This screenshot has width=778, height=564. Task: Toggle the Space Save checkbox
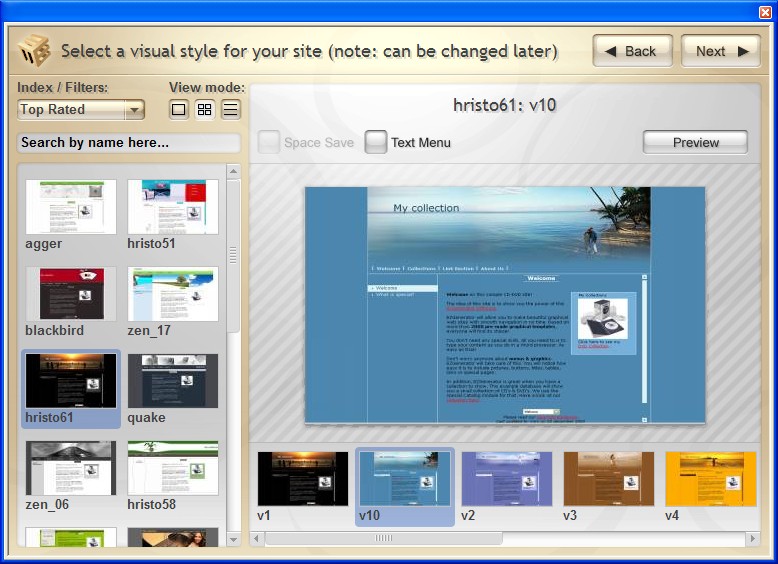(x=269, y=142)
